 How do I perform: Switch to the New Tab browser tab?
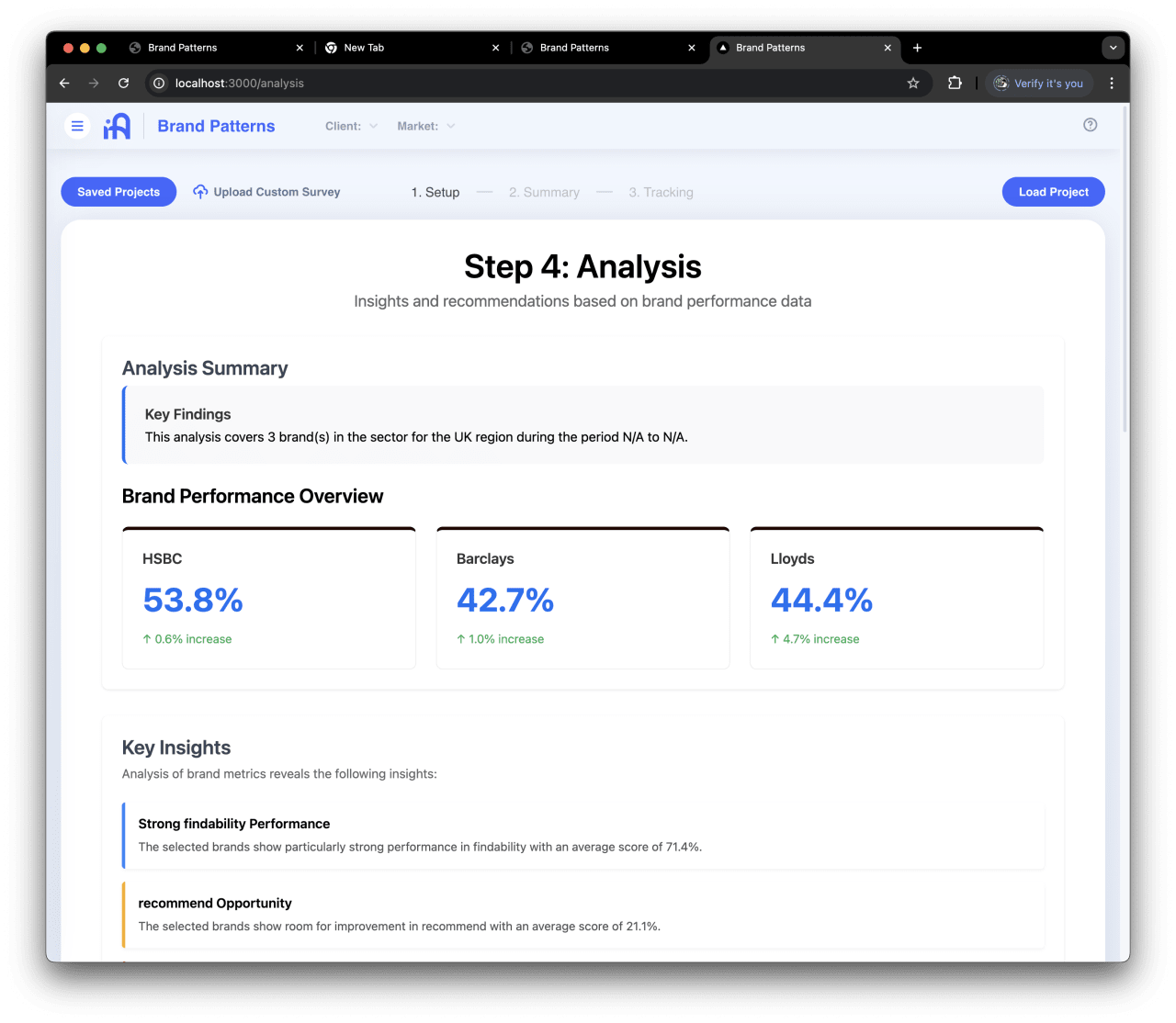(x=367, y=48)
